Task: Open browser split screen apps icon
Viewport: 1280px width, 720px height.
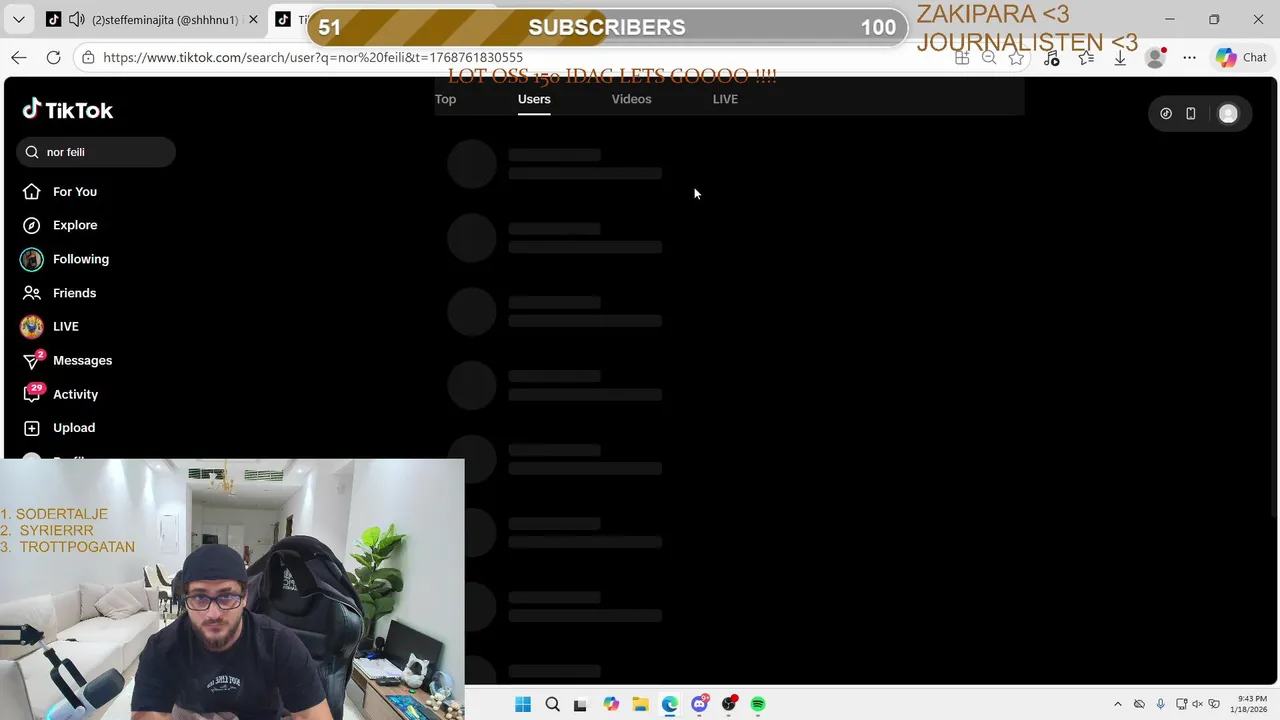Action: 962,58
